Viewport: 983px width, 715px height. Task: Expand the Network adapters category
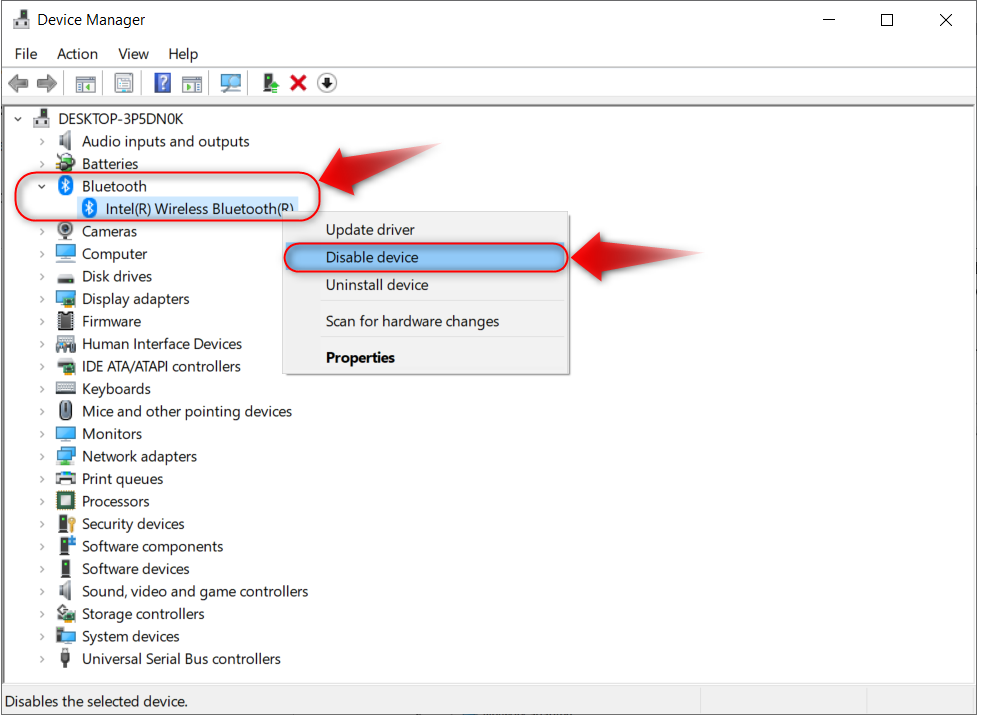42,457
